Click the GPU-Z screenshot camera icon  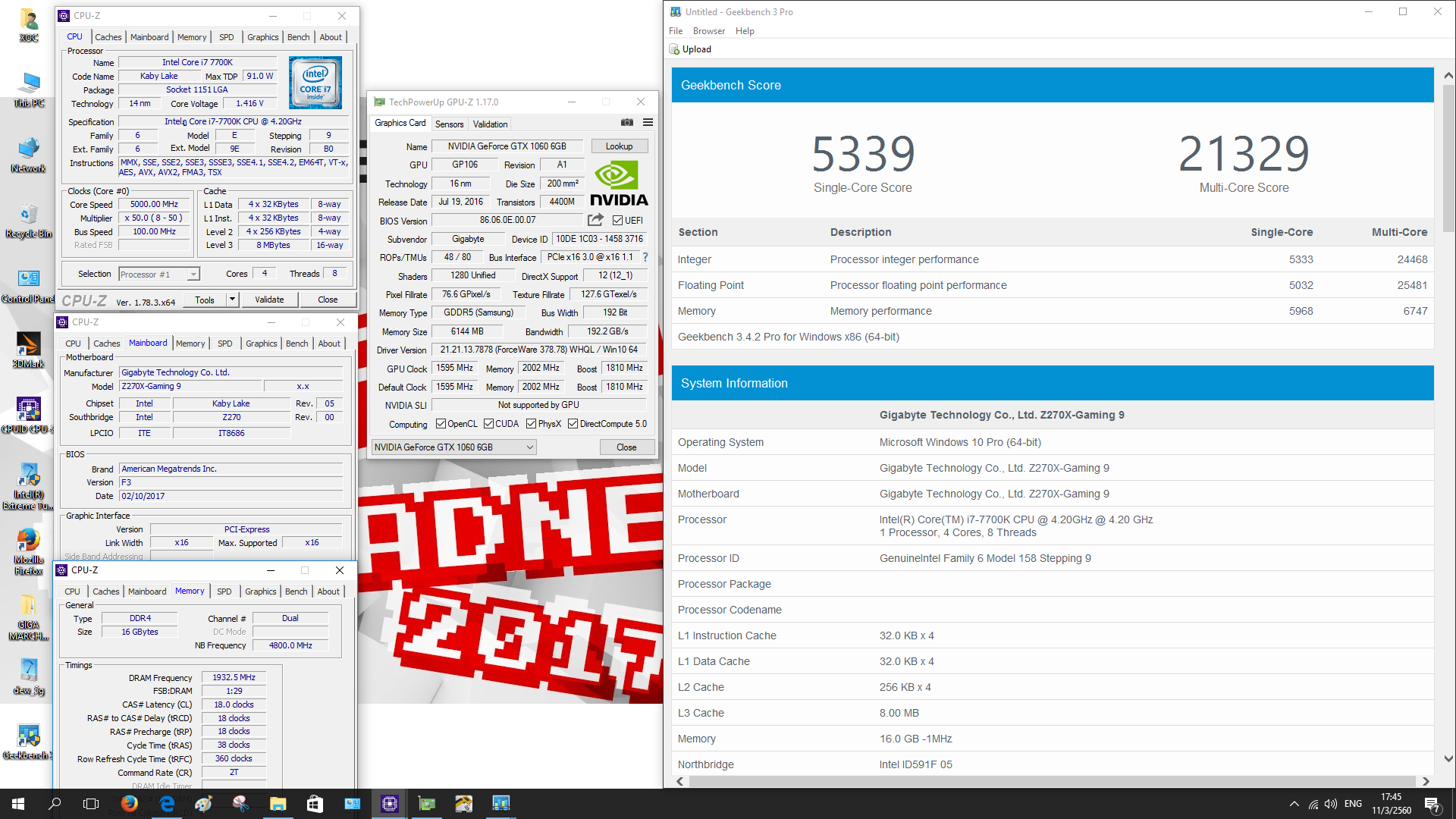tap(627, 122)
